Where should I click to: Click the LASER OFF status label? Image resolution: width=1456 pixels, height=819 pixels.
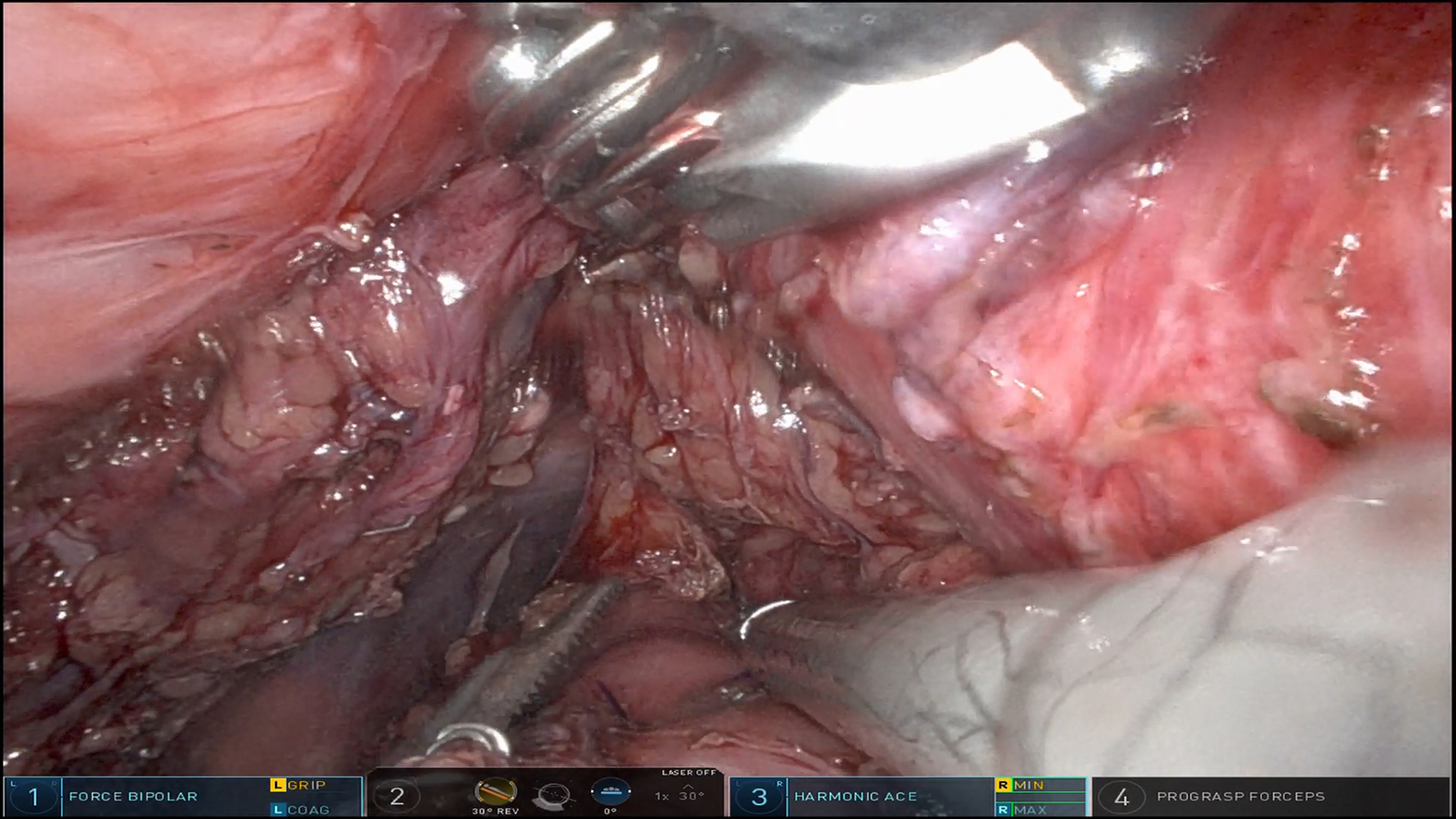coord(689,773)
